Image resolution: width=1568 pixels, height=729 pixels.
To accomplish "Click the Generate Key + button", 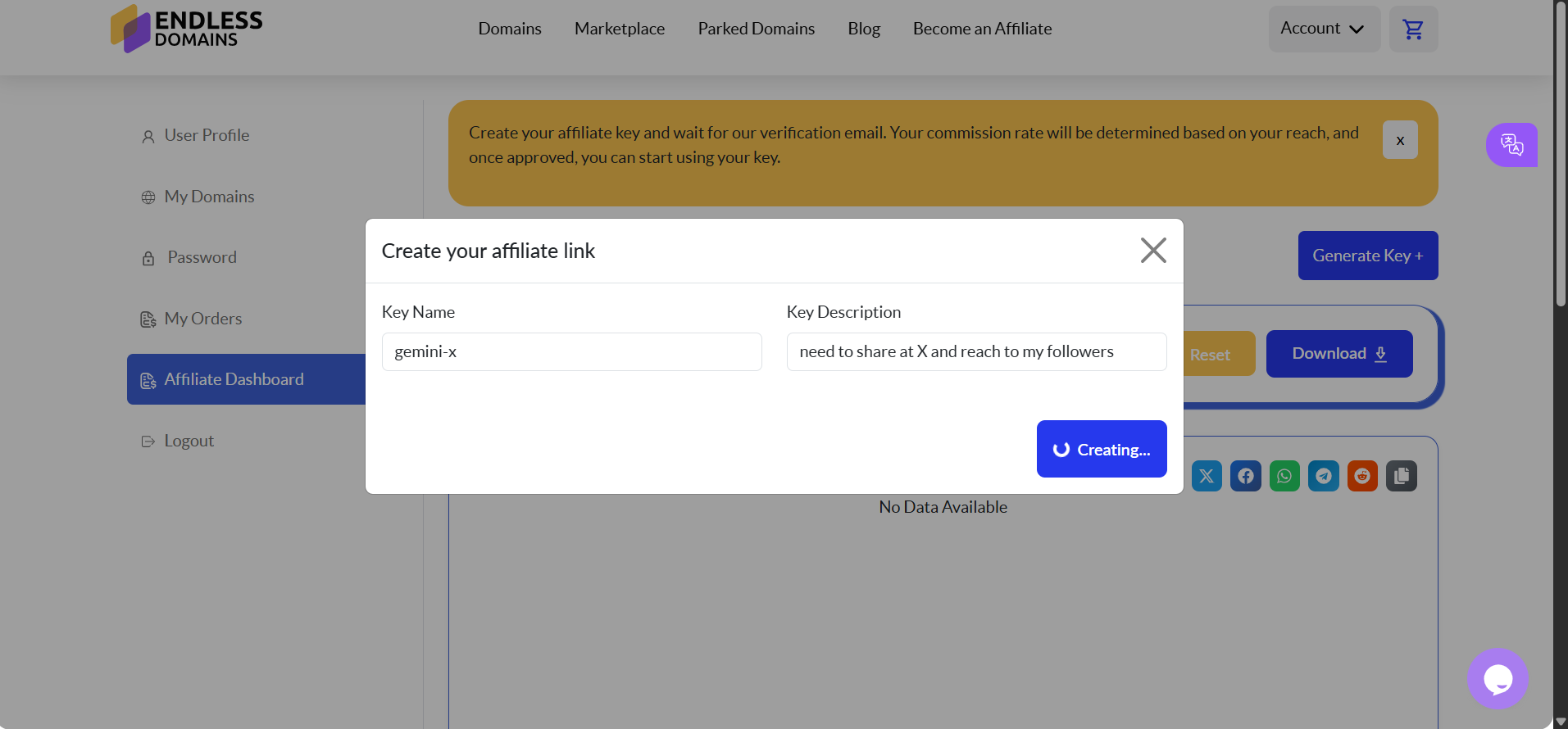I will pyautogui.click(x=1367, y=256).
